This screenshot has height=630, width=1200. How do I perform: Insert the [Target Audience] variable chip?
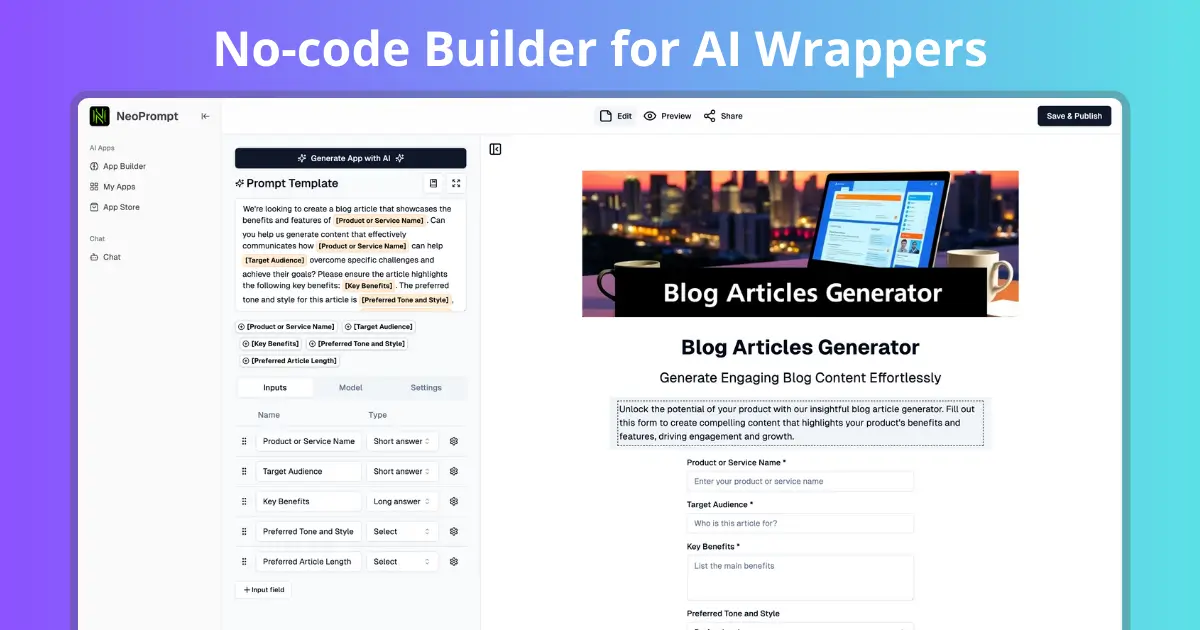[379, 326]
